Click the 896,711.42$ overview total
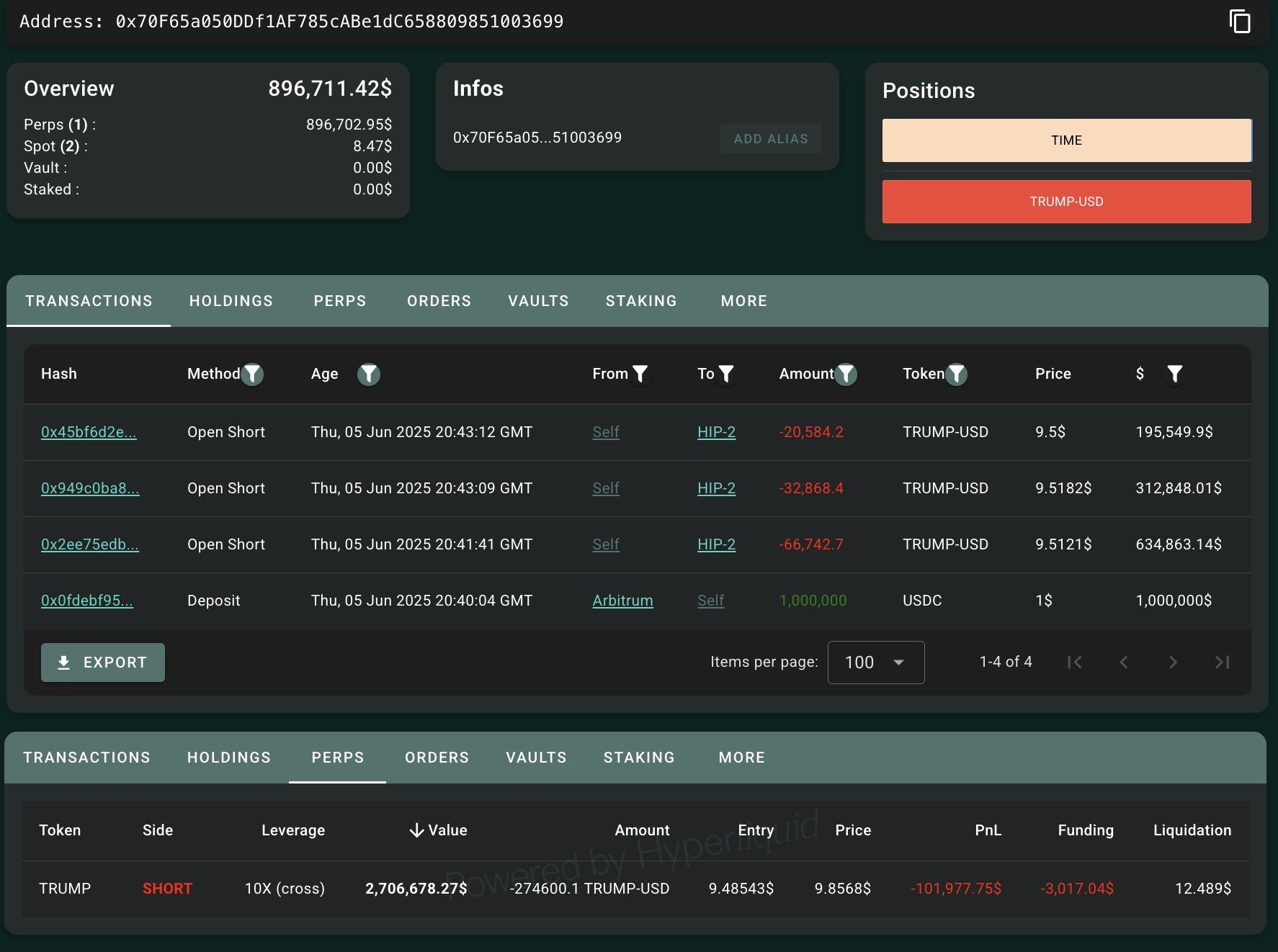Image resolution: width=1278 pixels, height=952 pixels. click(x=330, y=89)
